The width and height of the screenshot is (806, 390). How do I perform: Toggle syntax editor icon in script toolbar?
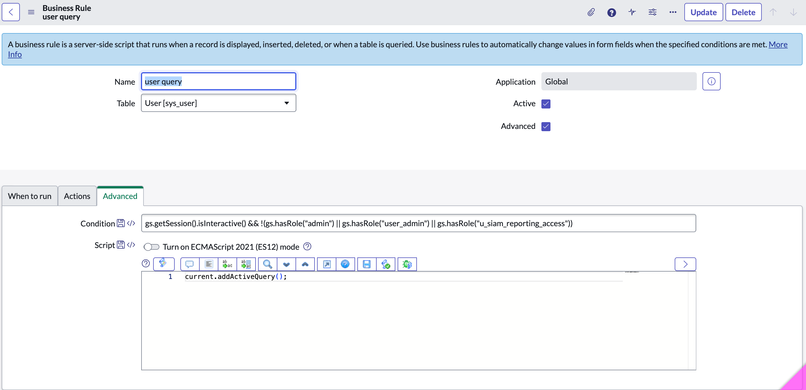pos(164,264)
